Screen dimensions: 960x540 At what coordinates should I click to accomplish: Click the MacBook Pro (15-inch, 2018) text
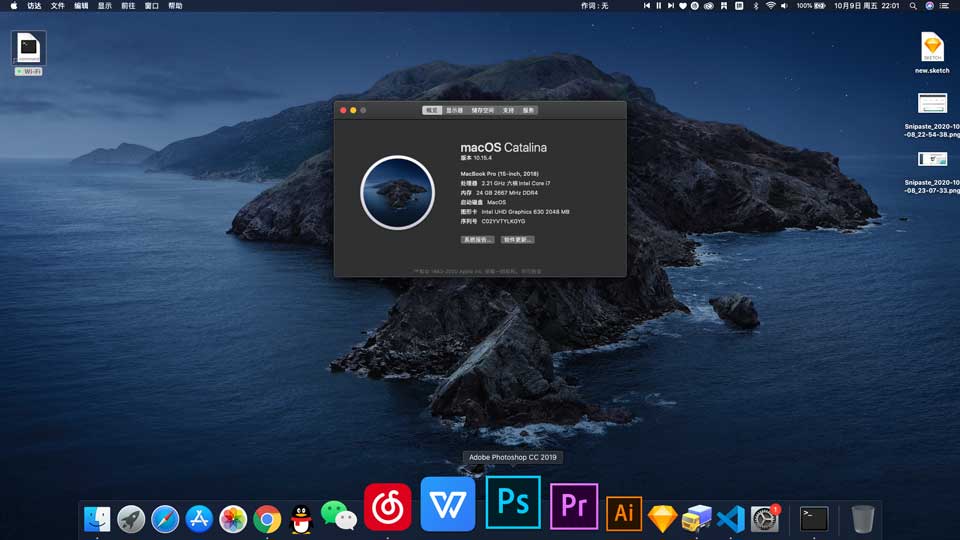point(500,174)
